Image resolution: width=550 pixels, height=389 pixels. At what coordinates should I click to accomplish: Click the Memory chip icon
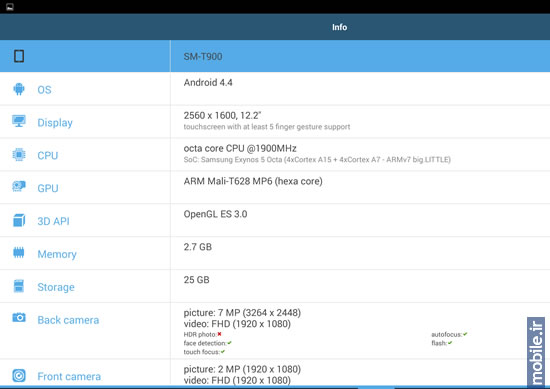click(x=19, y=252)
